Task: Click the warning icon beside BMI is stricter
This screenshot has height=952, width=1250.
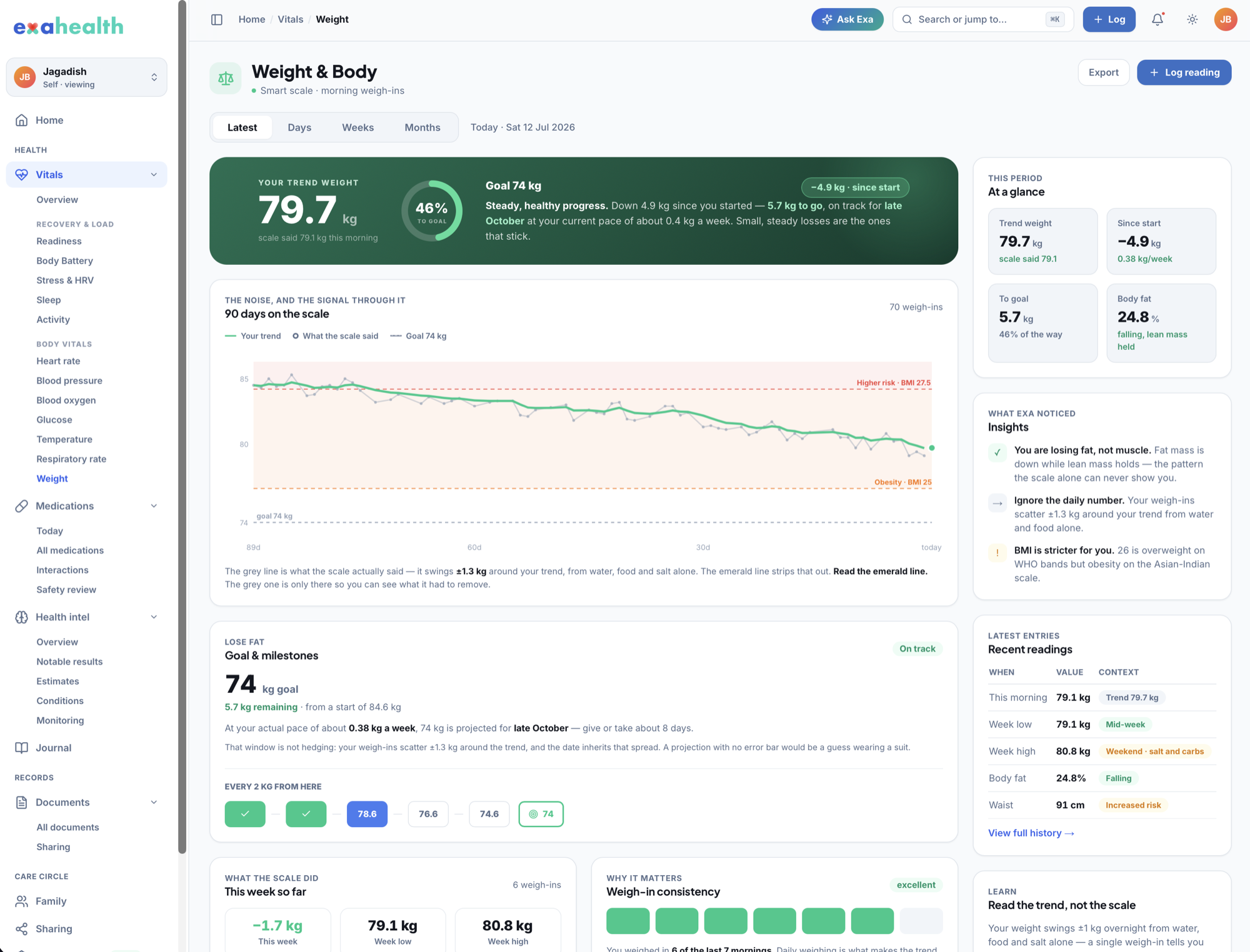Action: [997, 553]
